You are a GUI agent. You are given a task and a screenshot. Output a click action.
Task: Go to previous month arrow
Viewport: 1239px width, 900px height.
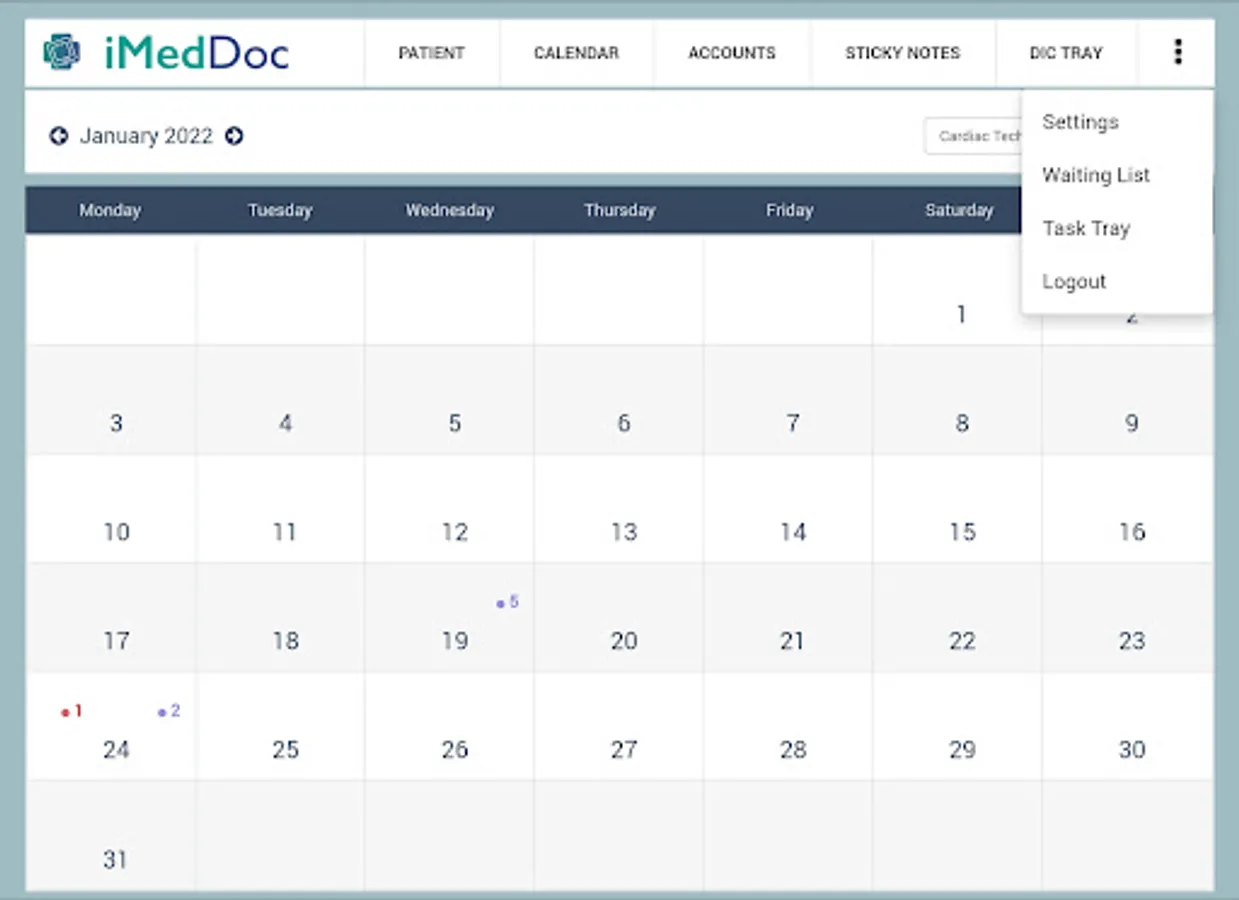coord(59,136)
